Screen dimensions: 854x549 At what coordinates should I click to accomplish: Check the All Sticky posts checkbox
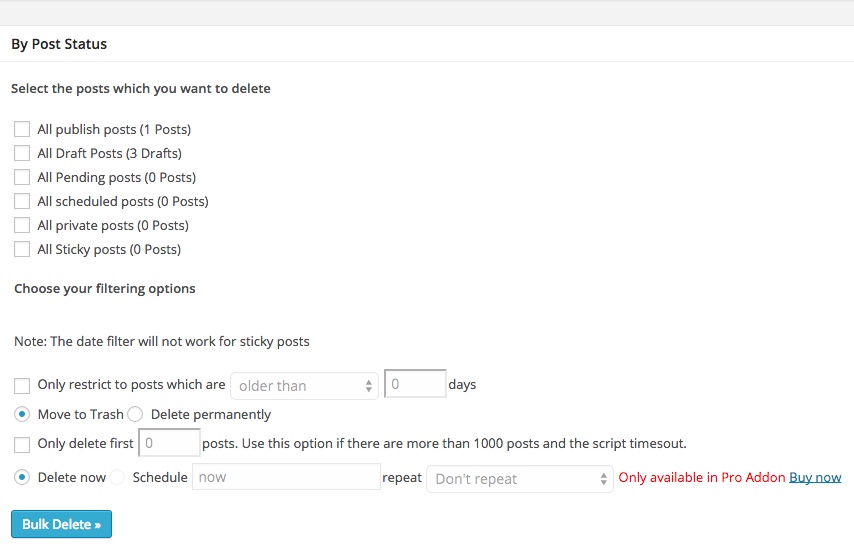coord(22,249)
